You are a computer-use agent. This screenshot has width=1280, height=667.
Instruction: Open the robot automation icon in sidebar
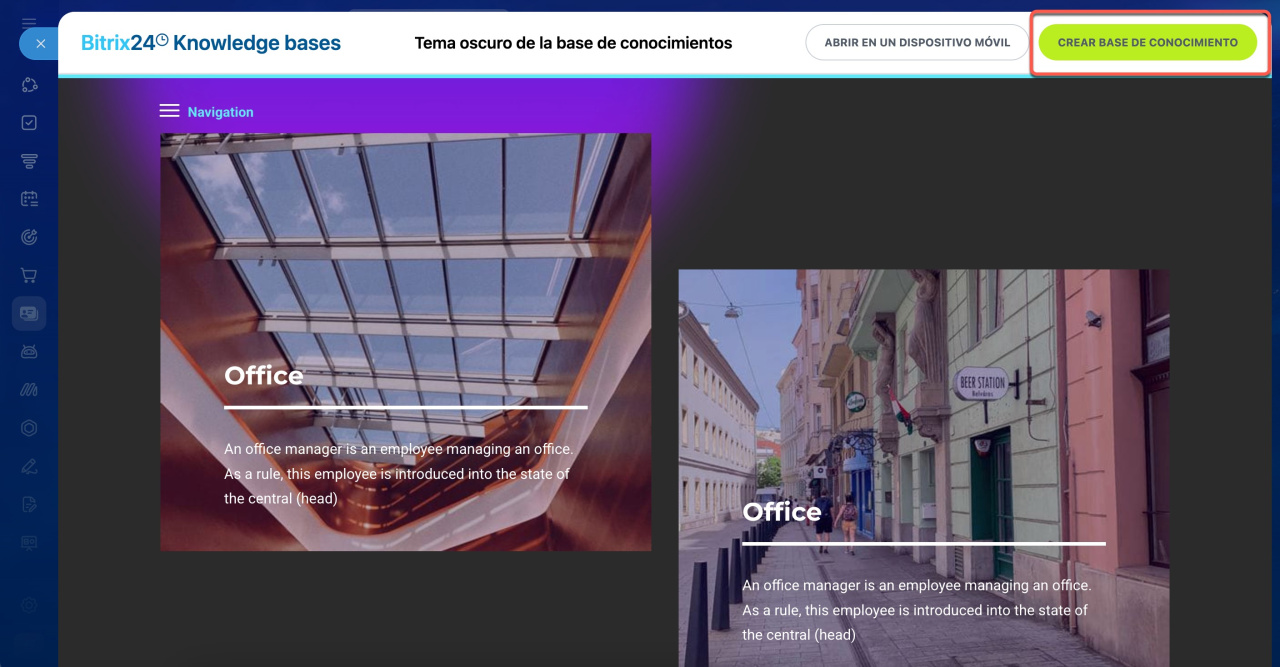[29, 351]
